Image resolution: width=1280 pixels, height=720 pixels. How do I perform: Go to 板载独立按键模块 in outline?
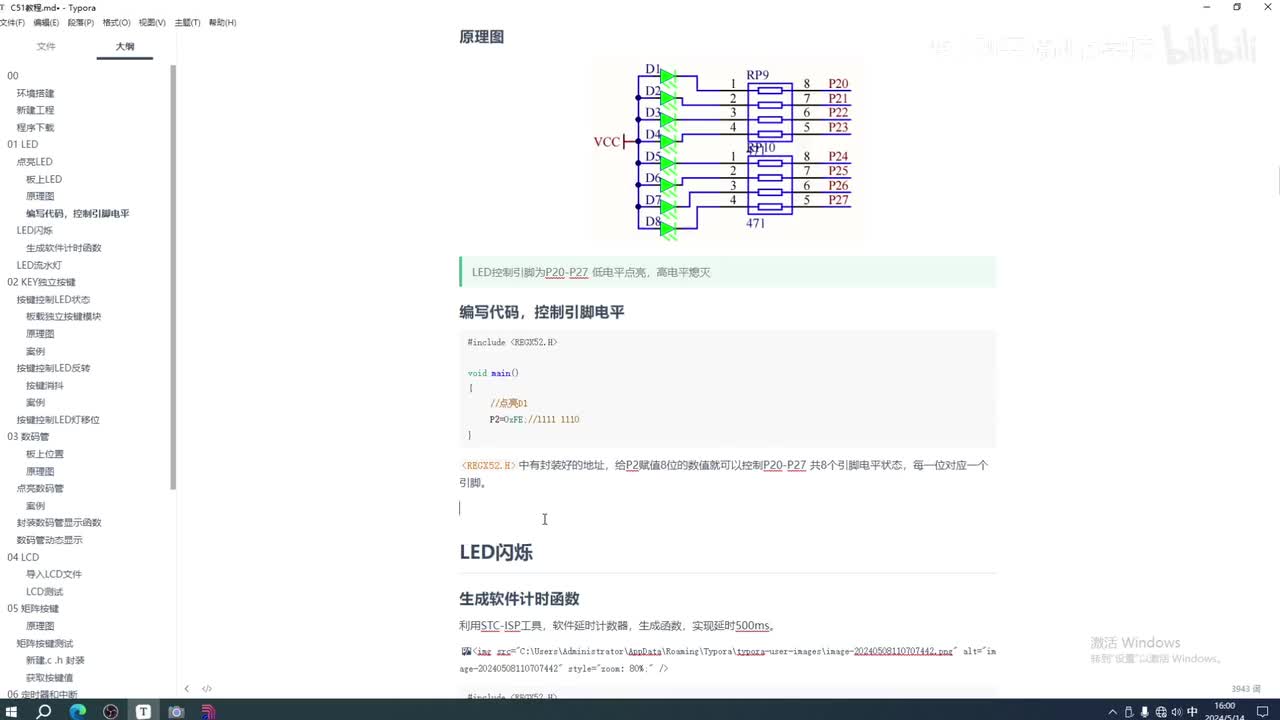click(64, 316)
